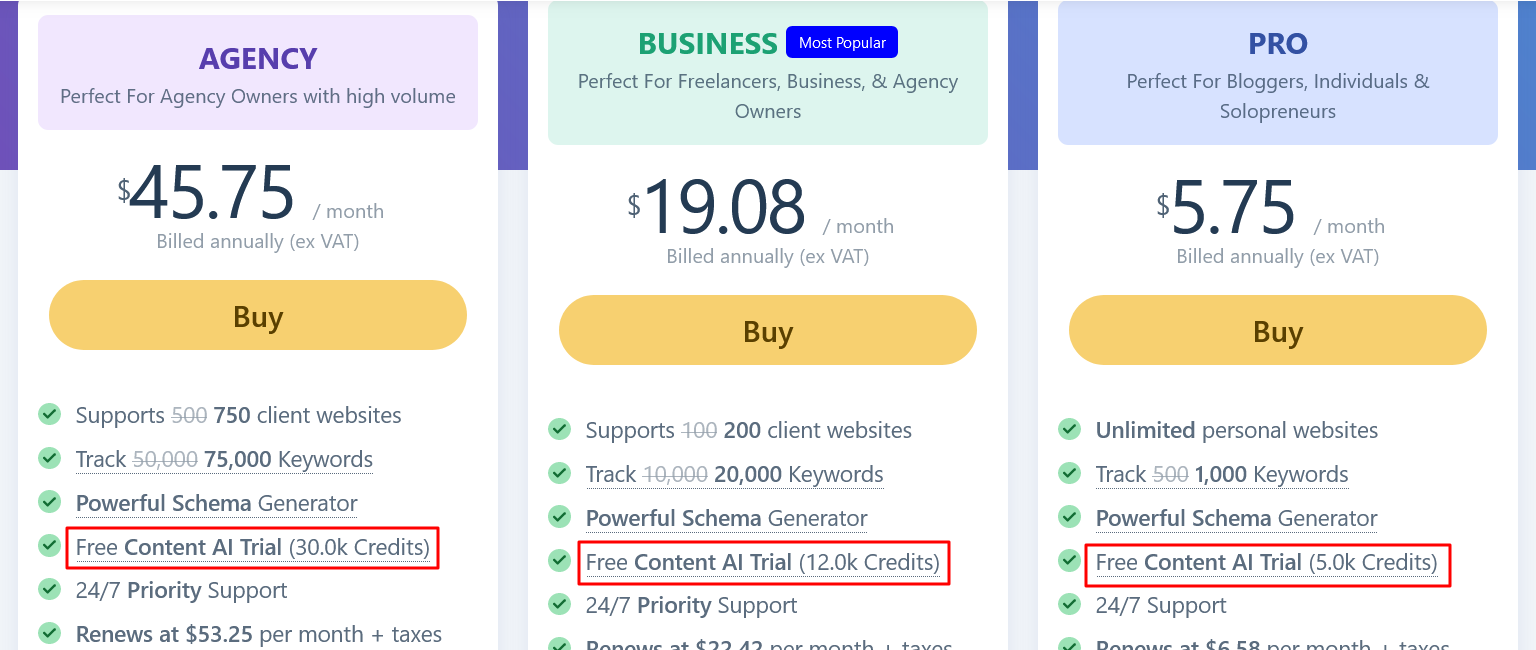1536x650 pixels.
Task: Select the PRO plan heading
Action: pos(1278,44)
